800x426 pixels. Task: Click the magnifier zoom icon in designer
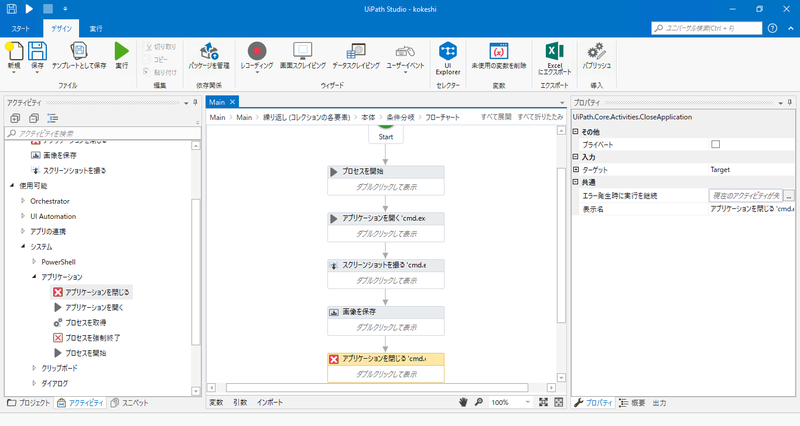click(479, 402)
